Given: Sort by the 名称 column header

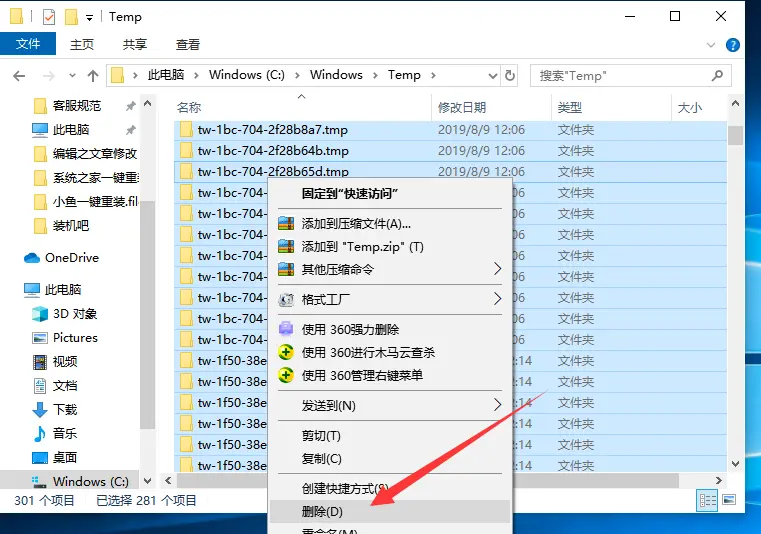Looking at the screenshot, I should [x=189, y=107].
